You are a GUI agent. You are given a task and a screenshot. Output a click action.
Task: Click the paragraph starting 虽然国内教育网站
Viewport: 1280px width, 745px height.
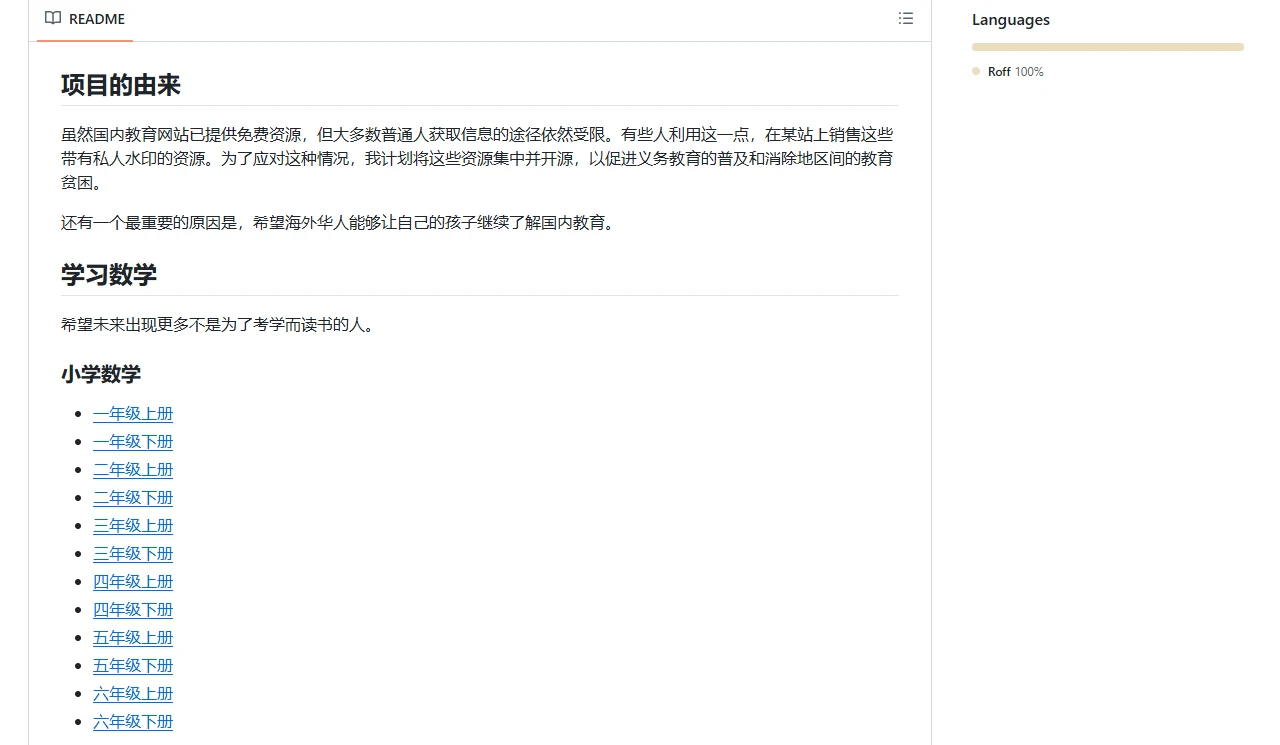click(479, 159)
